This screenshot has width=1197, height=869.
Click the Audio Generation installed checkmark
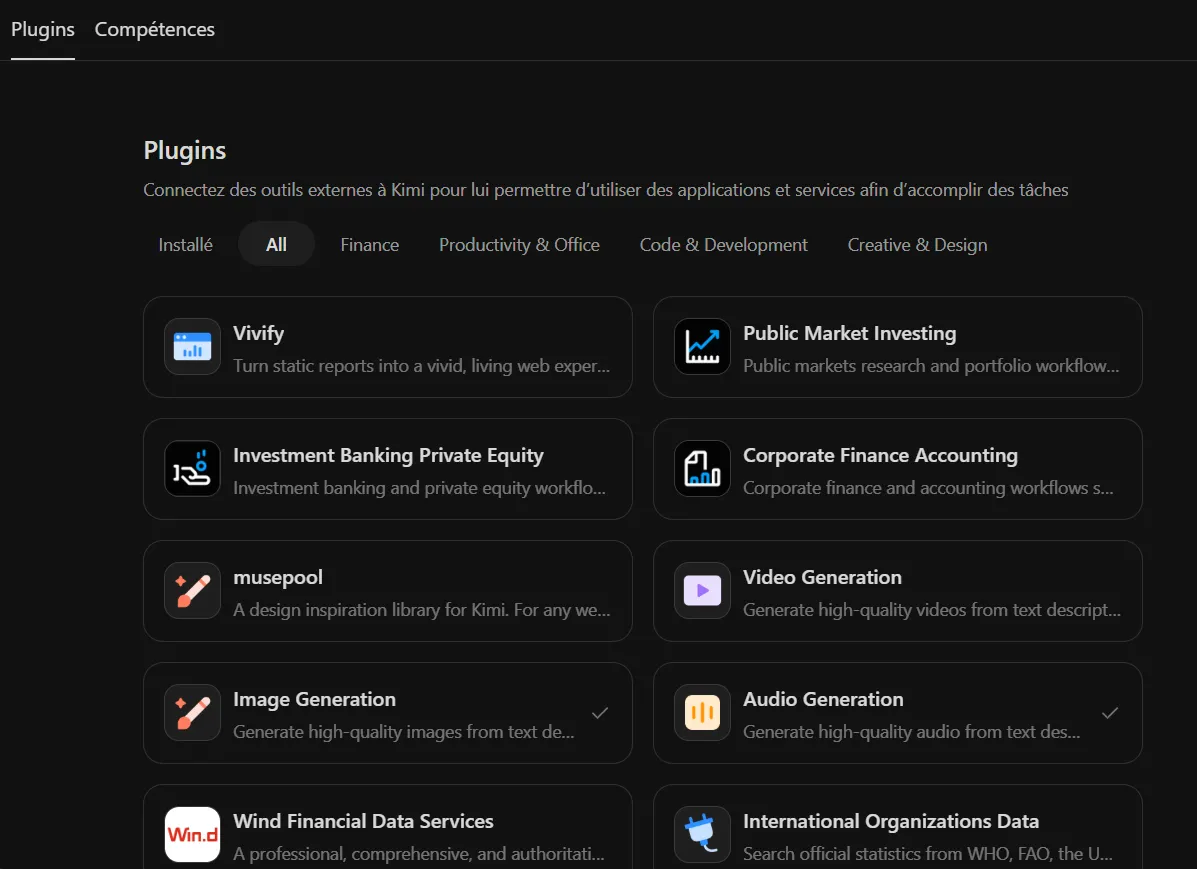click(1110, 713)
